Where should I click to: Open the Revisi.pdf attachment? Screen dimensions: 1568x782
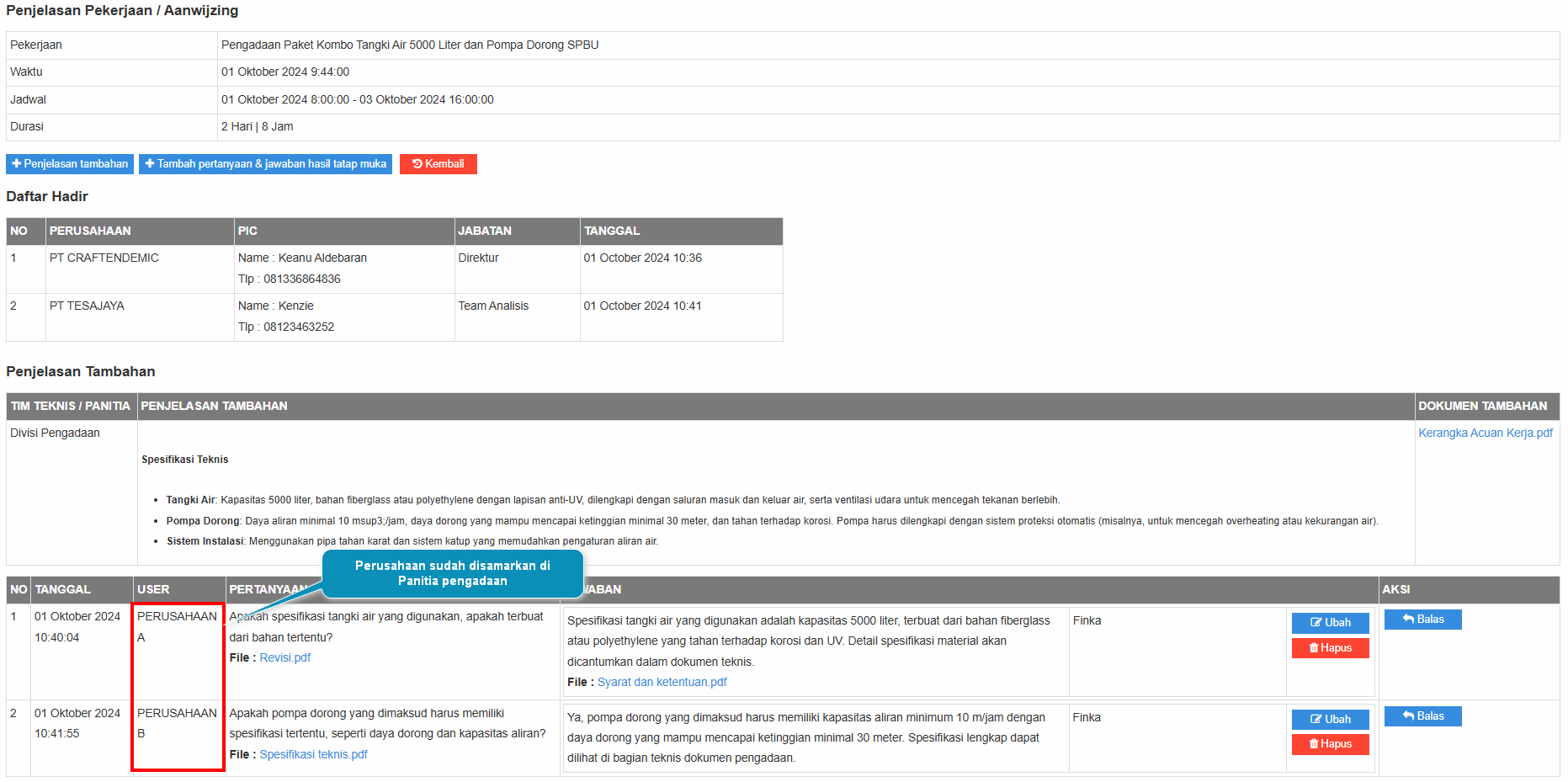pyautogui.click(x=284, y=657)
